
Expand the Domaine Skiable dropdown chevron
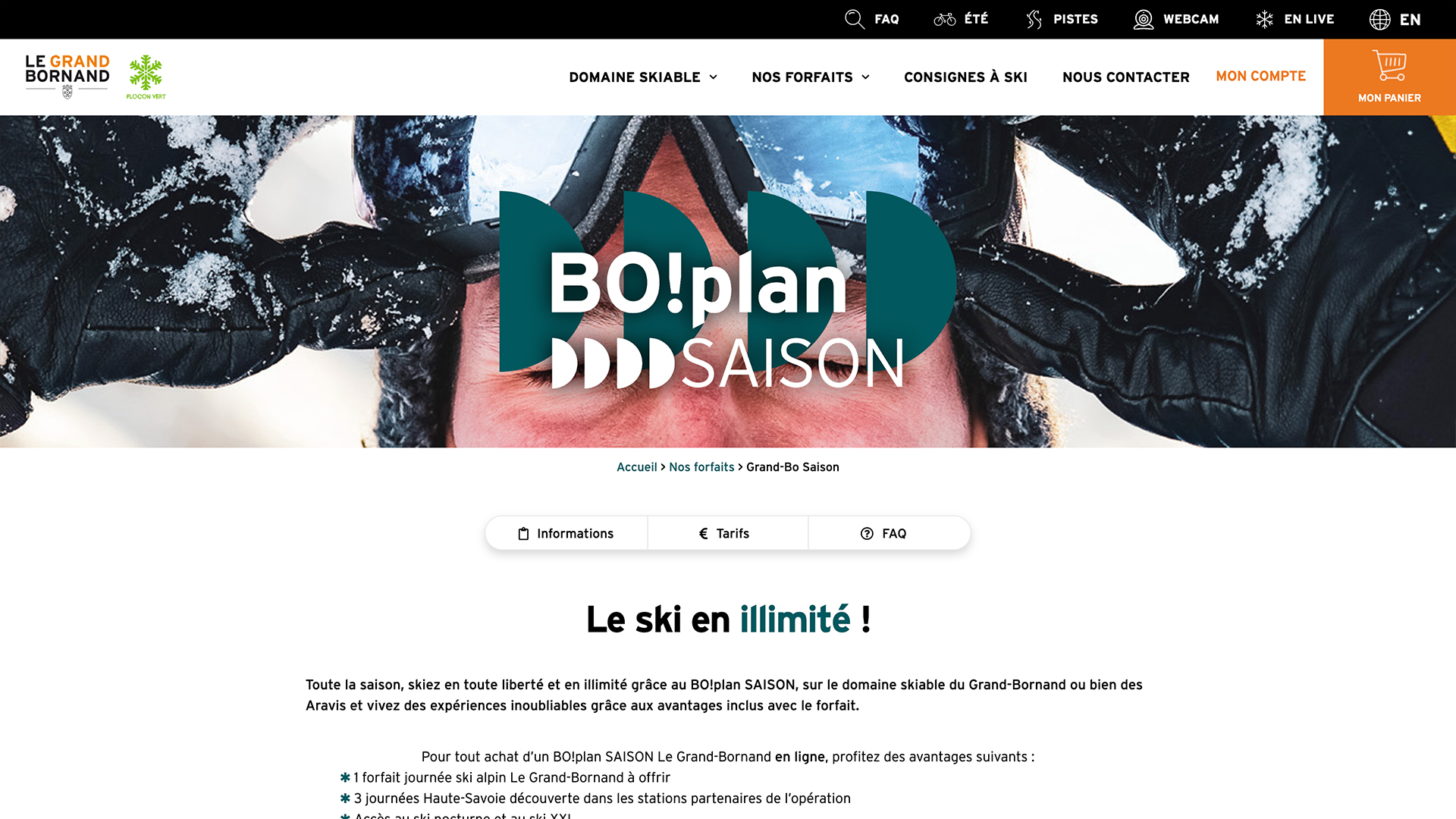click(x=714, y=77)
